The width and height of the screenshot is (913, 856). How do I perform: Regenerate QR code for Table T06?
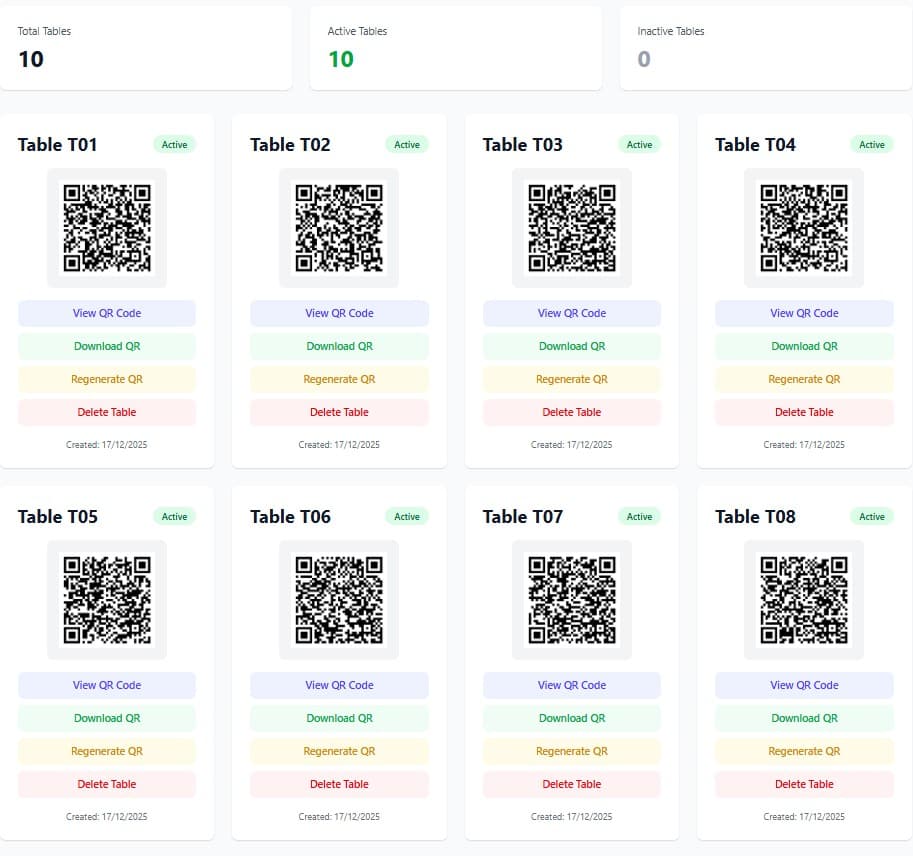339,751
